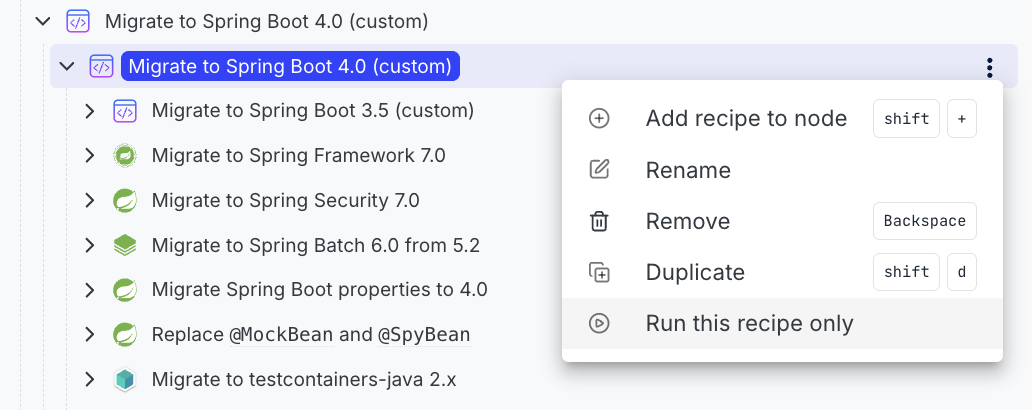Choose Rename from context menu
1032x410 pixels.
click(782, 170)
